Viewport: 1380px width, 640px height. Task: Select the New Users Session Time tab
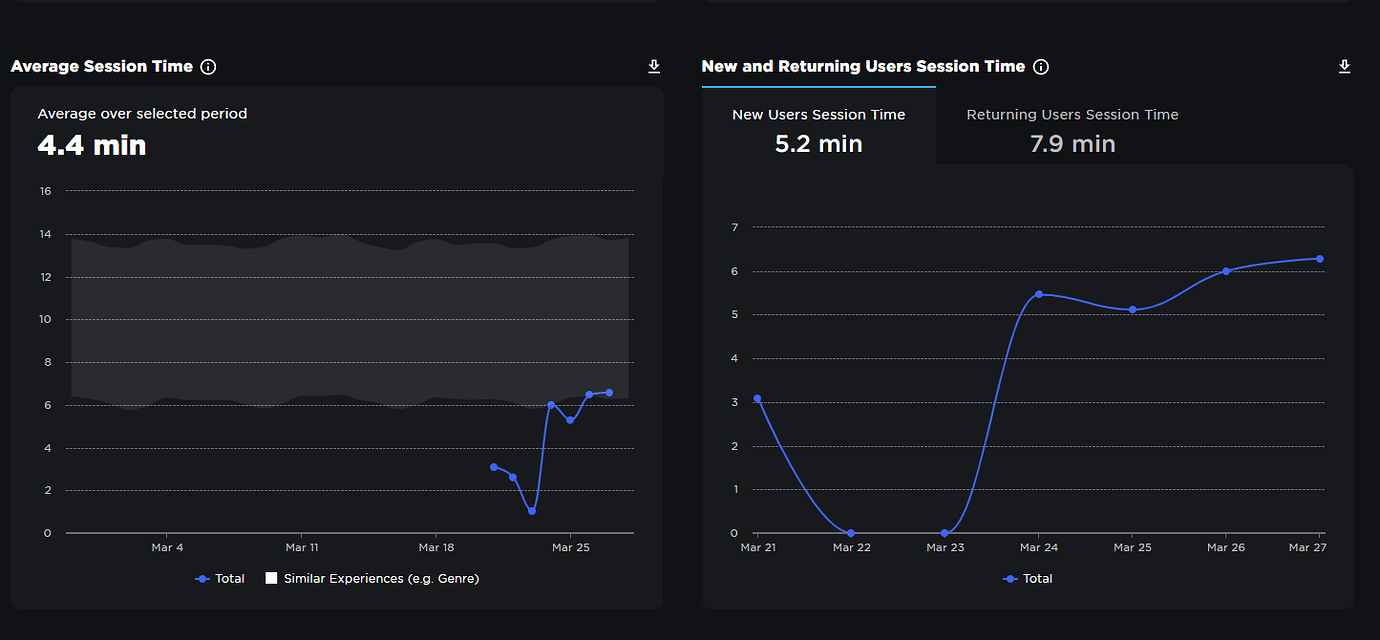click(x=819, y=127)
